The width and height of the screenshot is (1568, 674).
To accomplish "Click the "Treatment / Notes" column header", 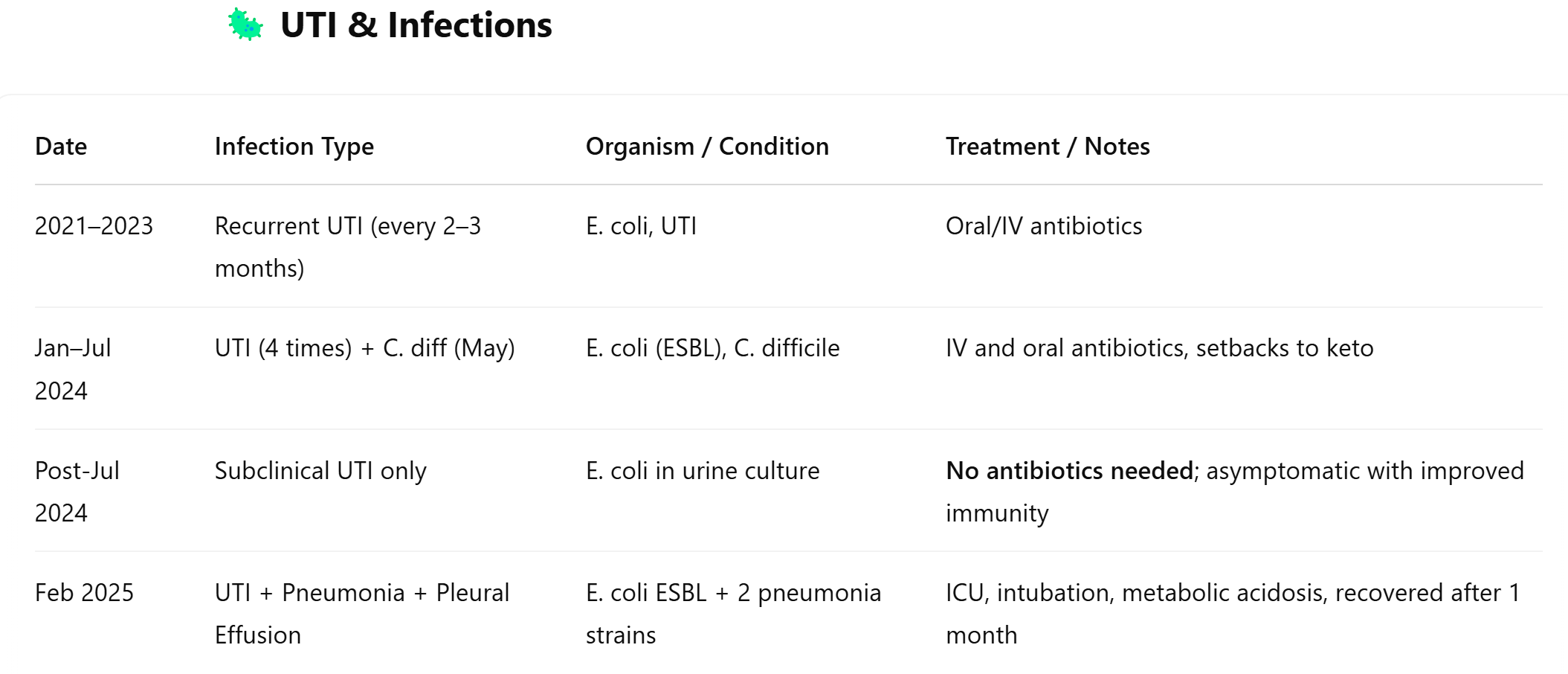I will coord(1048,147).
